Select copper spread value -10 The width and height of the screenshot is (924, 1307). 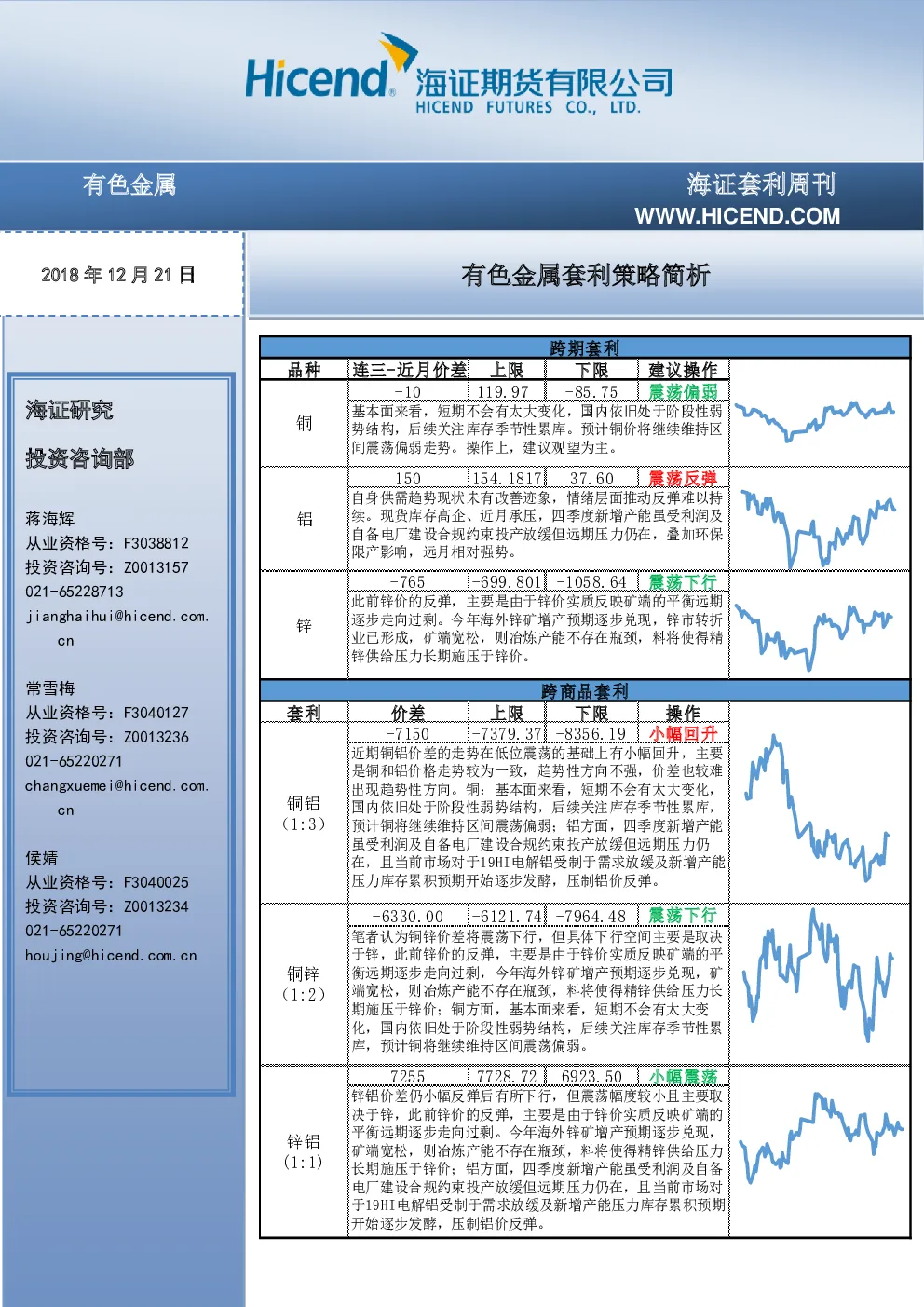(408, 392)
